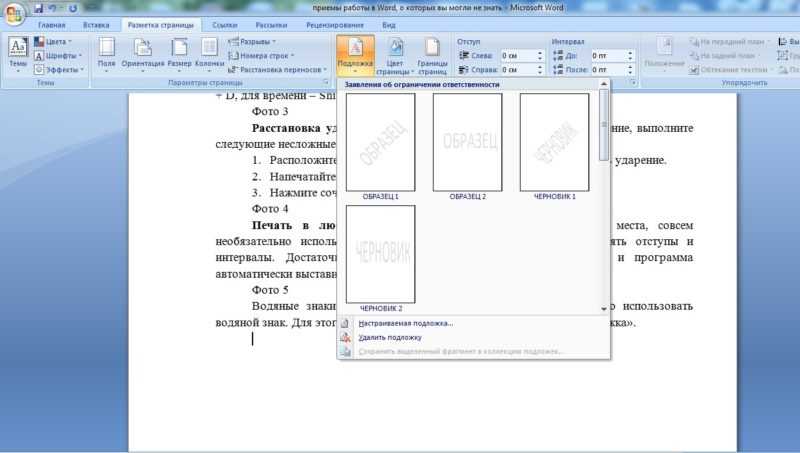Image resolution: width=800 pixels, height=453 pixels.
Task: Open Breaks (Разрывы) dropdown
Action: click(252, 41)
